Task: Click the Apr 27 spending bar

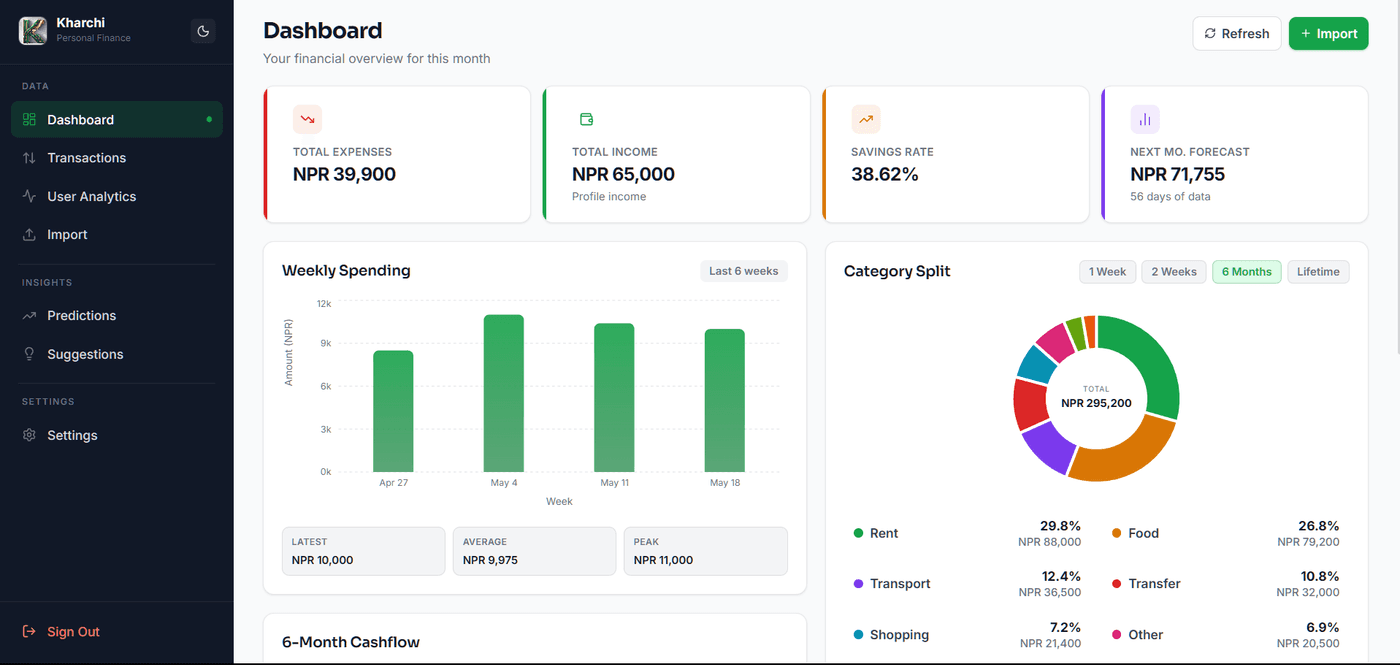Action: [393, 411]
